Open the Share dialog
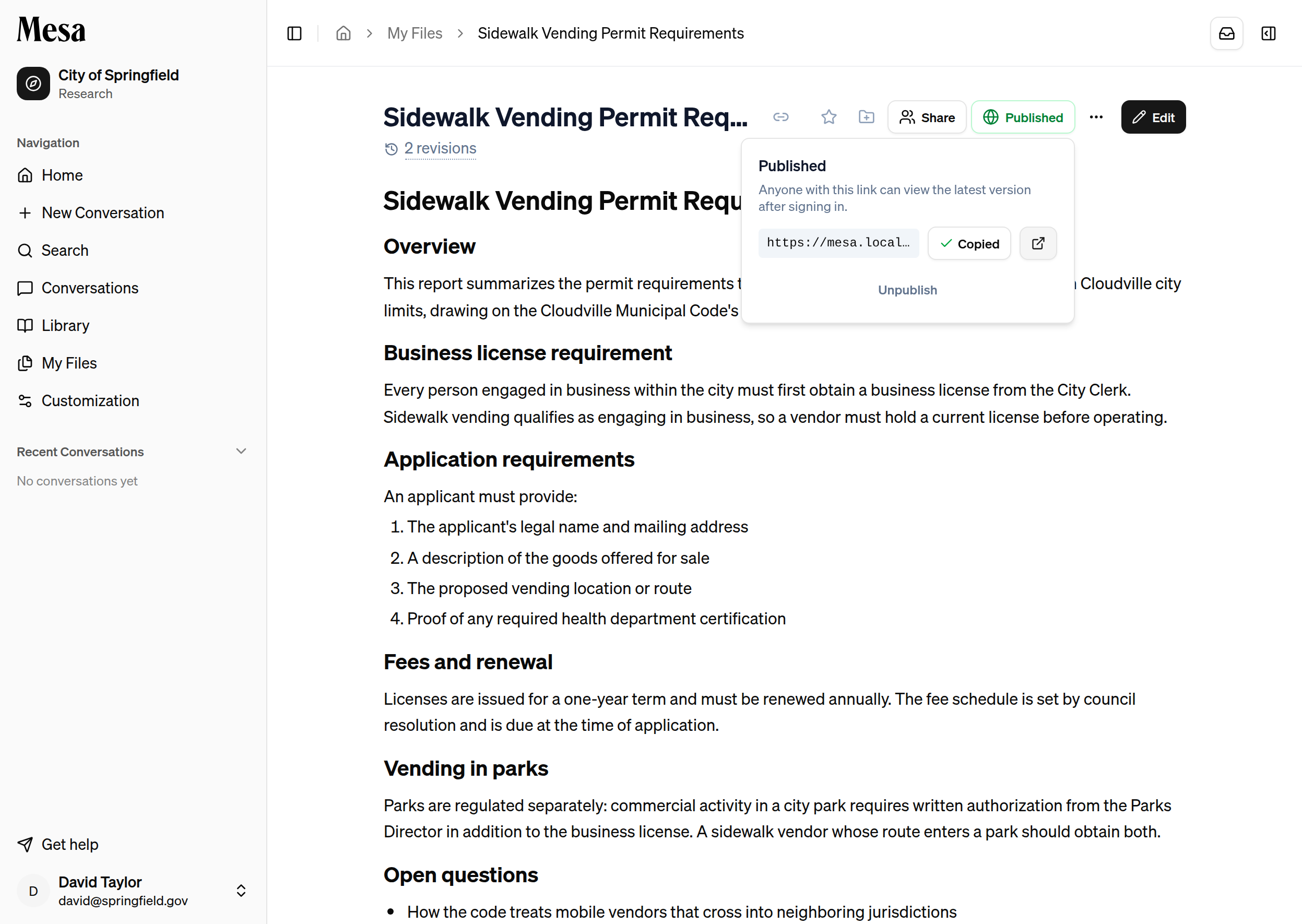Image resolution: width=1302 pixels, height=924 pixels. point(927,117)
